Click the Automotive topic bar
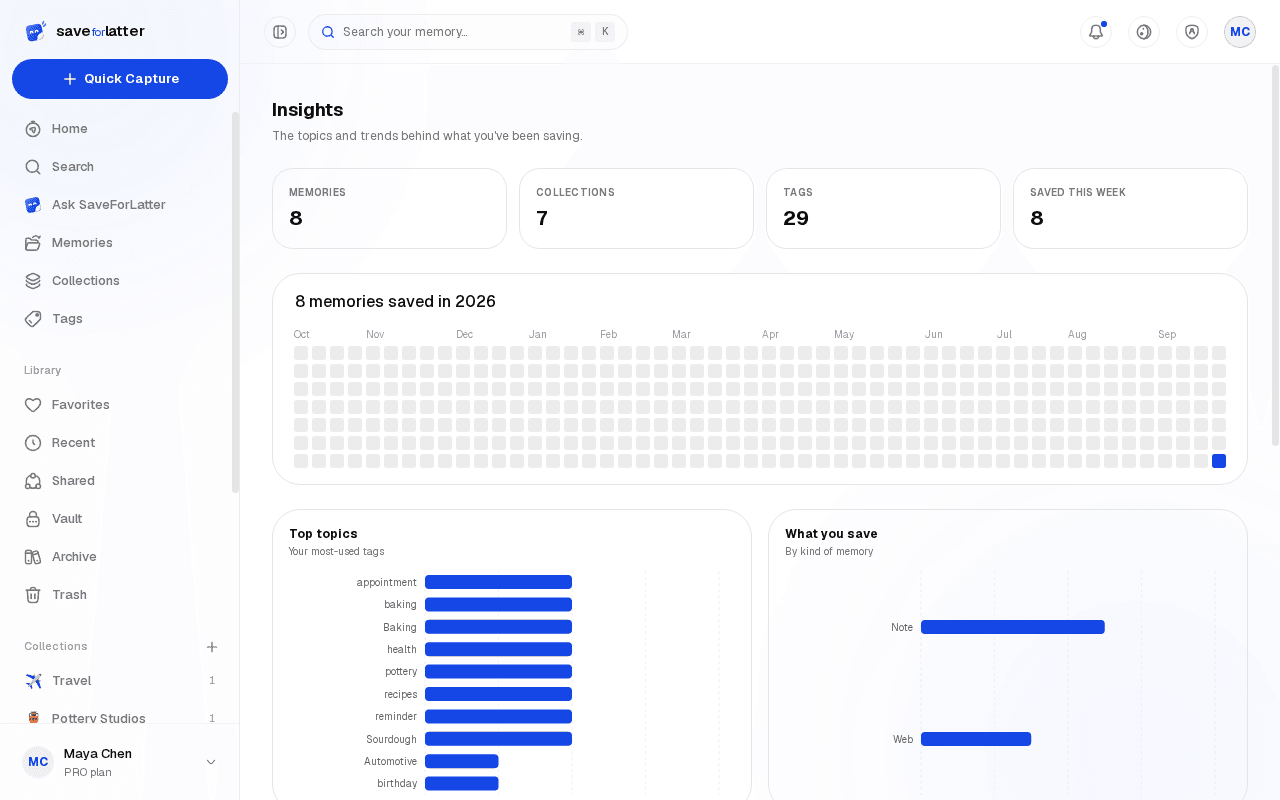This screenshot has width=1280, height=800. [462, 761]
